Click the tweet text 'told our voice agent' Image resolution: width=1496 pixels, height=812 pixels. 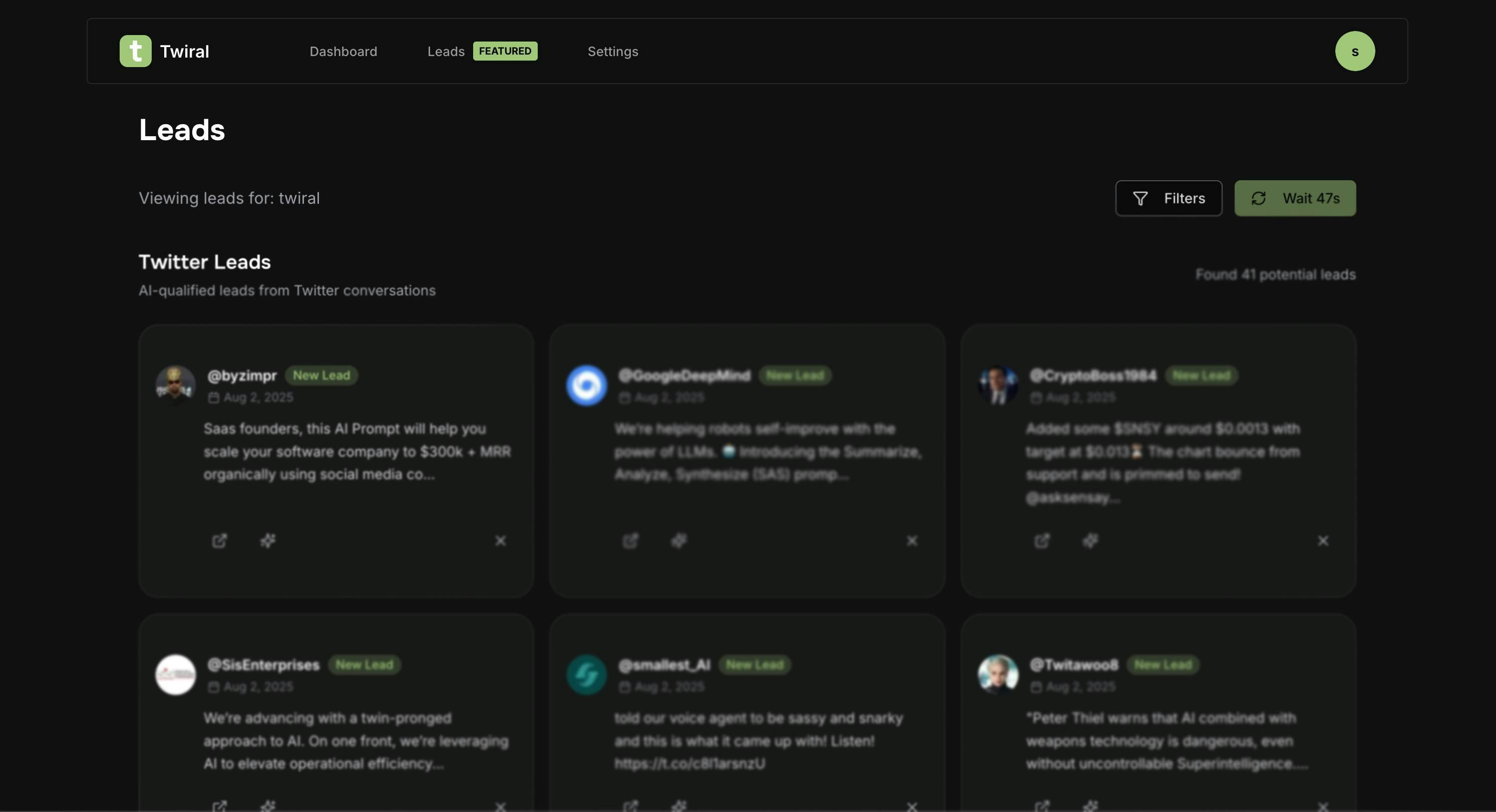point(759,740)
